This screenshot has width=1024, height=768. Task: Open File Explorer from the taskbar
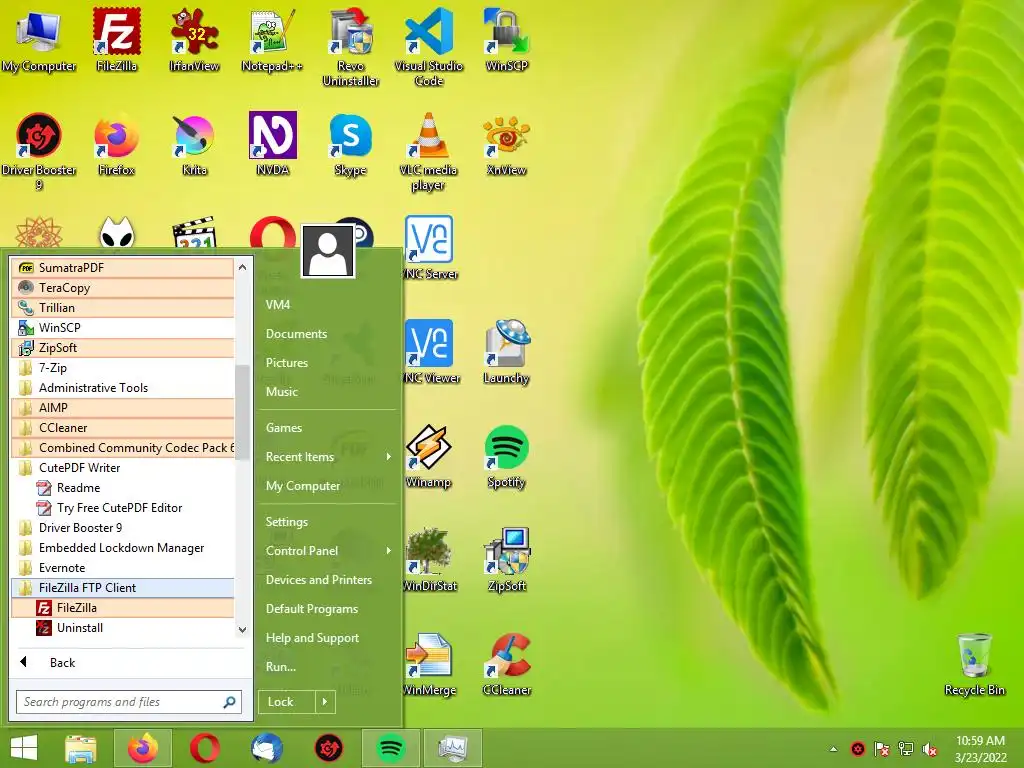pyautogui.click(x=81, y=748)
